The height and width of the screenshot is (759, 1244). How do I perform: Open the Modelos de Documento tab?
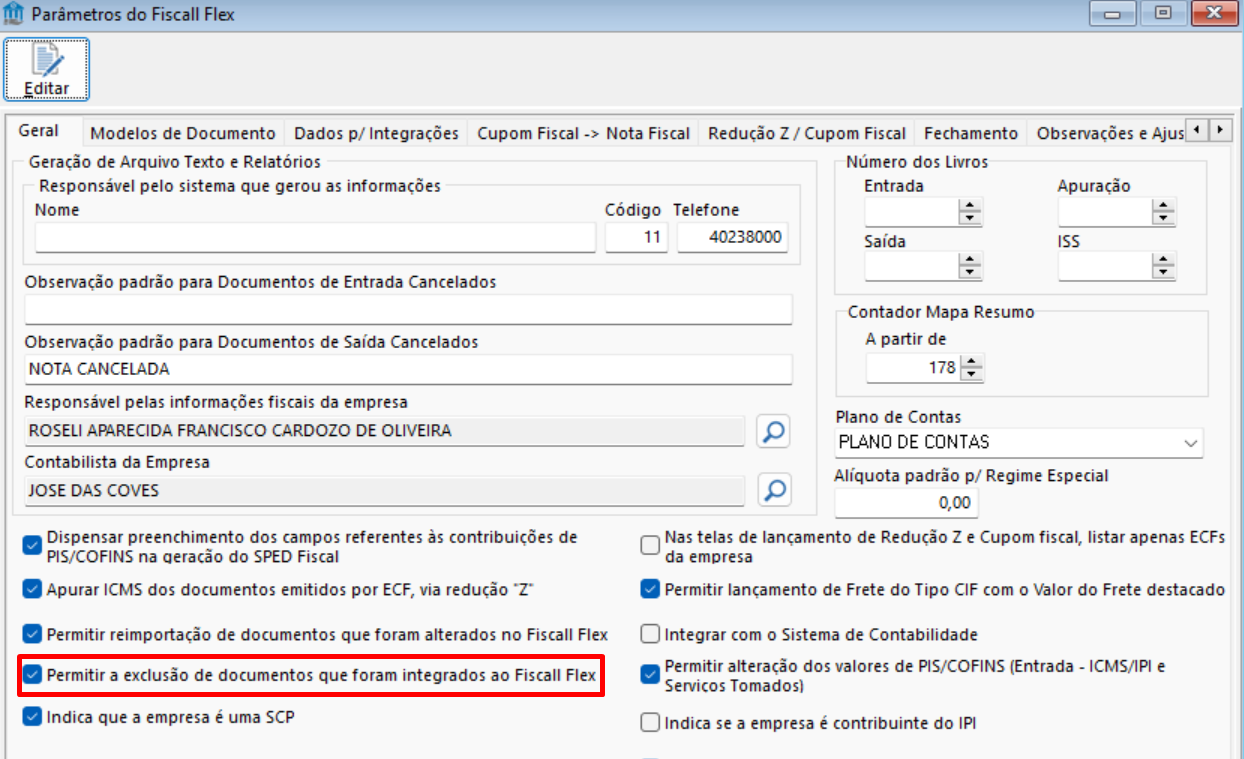[x=183, y=133]
